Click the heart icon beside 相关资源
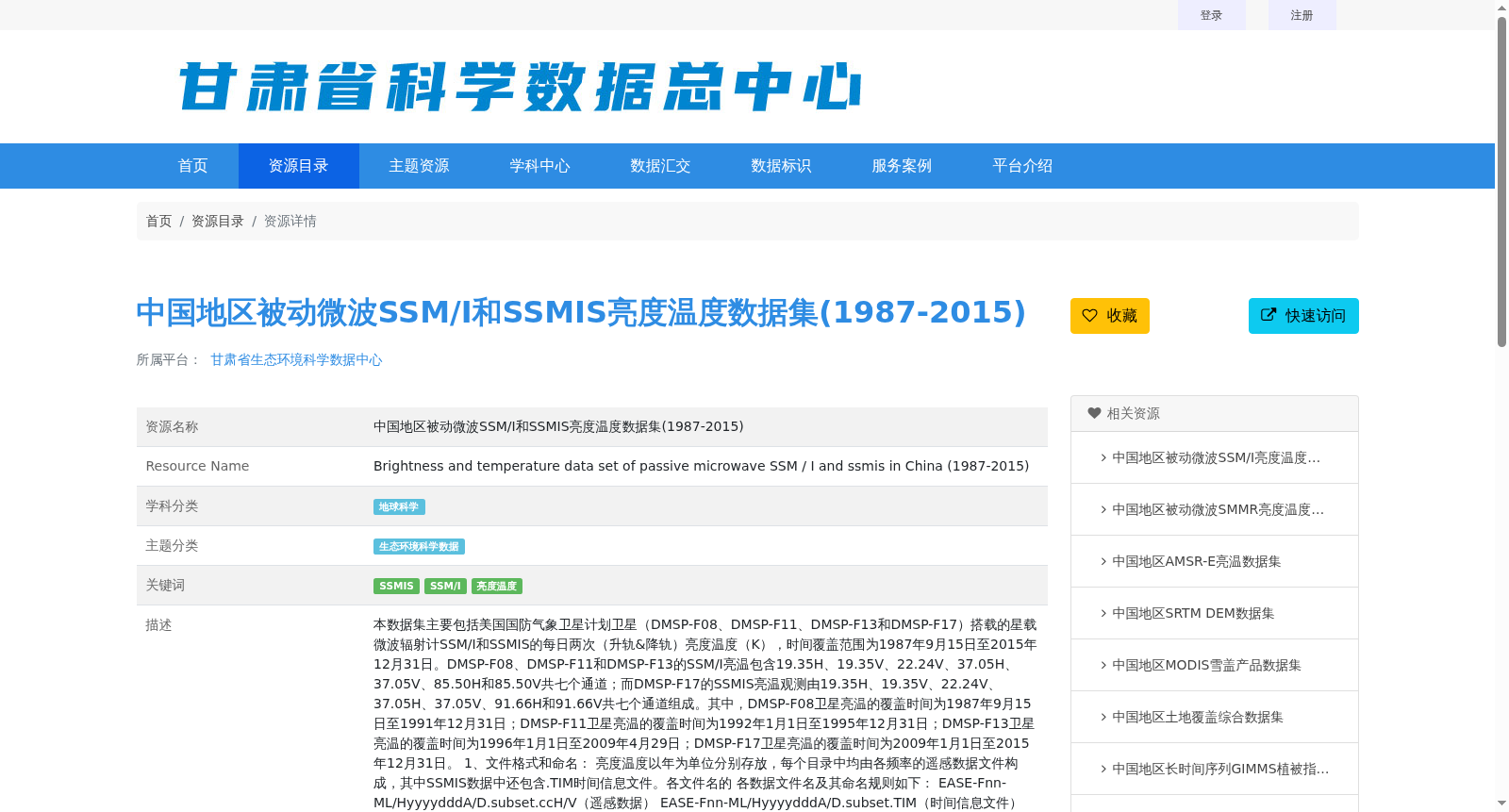This screenshot has width=1509, height=812. point(1094,413)
